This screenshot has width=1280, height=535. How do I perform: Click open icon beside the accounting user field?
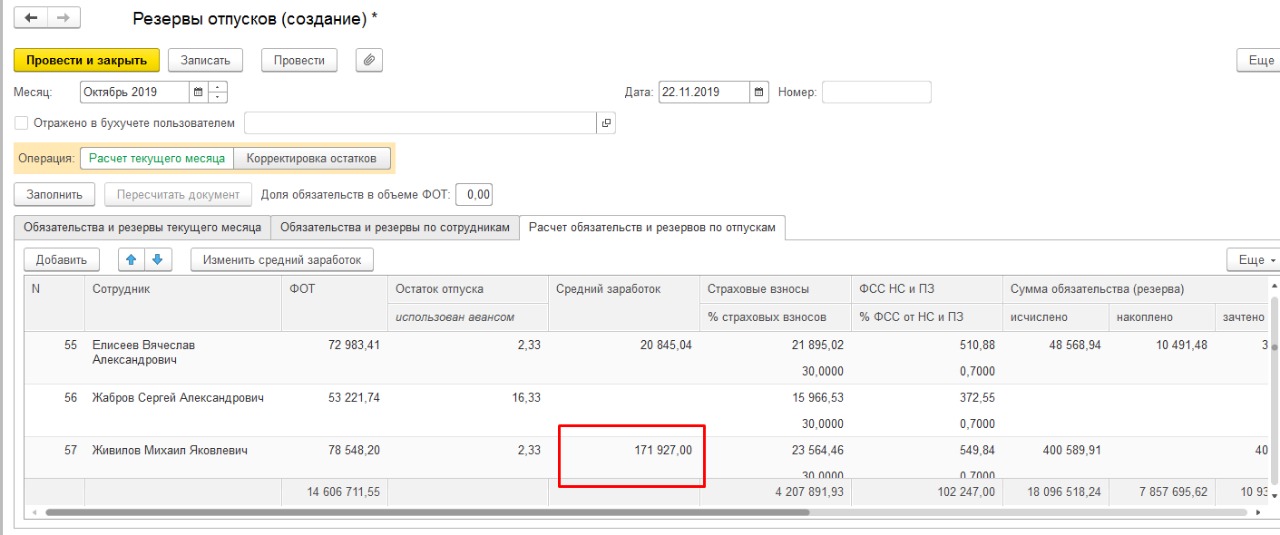tap(605, 123)
